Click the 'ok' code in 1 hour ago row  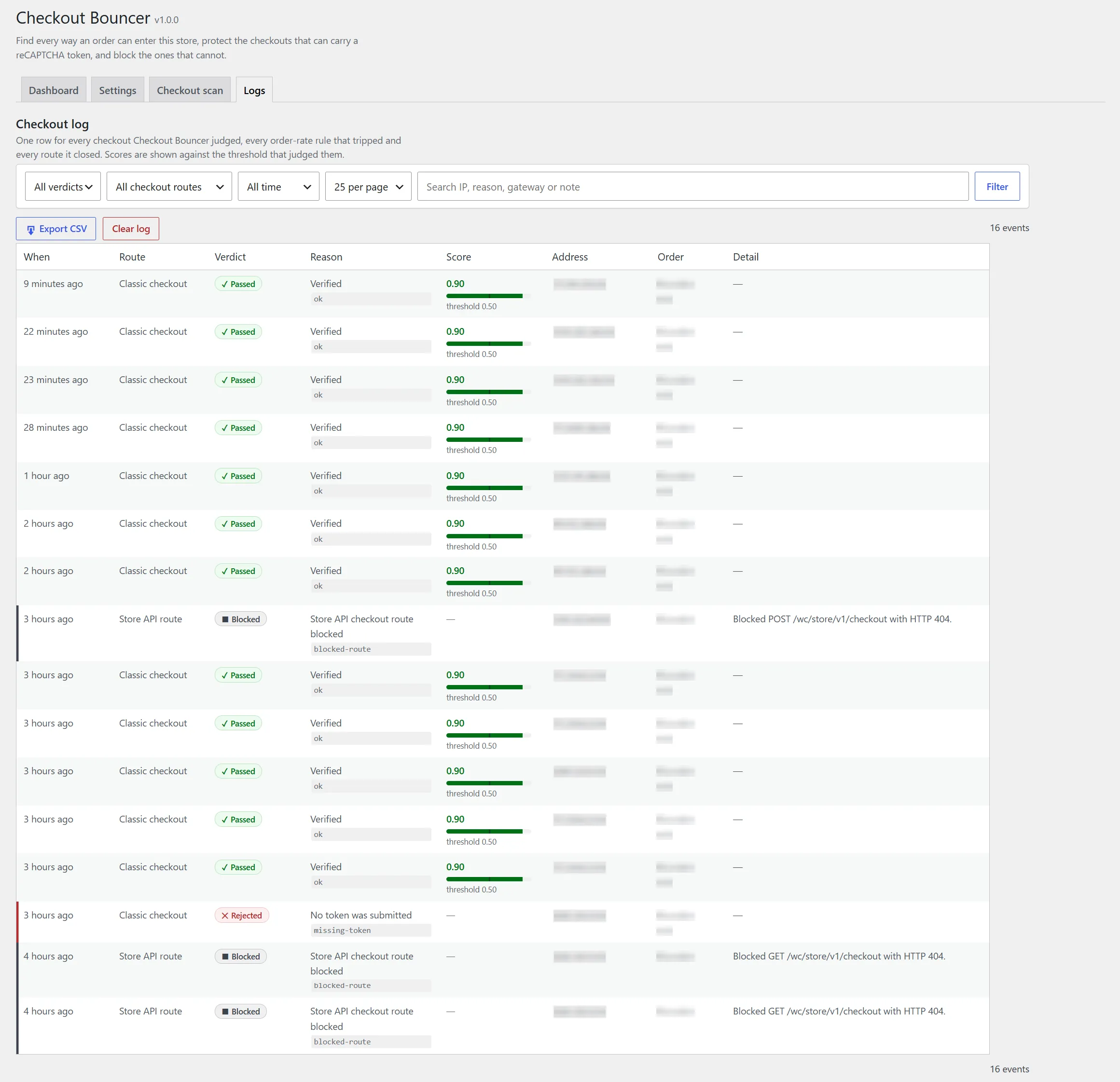pyautogui.click(x=318, y=491)
